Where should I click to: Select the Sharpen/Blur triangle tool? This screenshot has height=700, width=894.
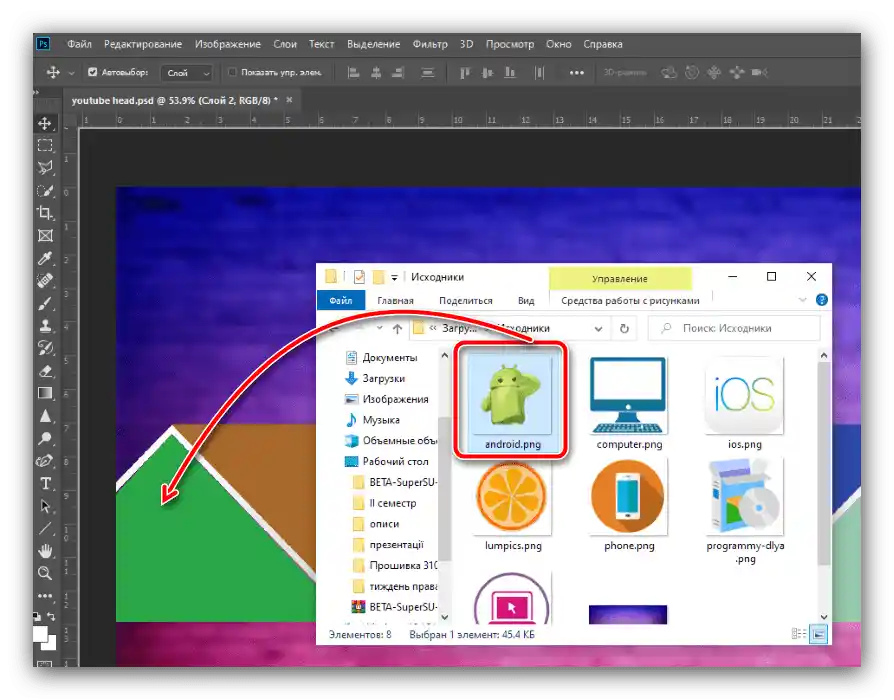[45, 416]
